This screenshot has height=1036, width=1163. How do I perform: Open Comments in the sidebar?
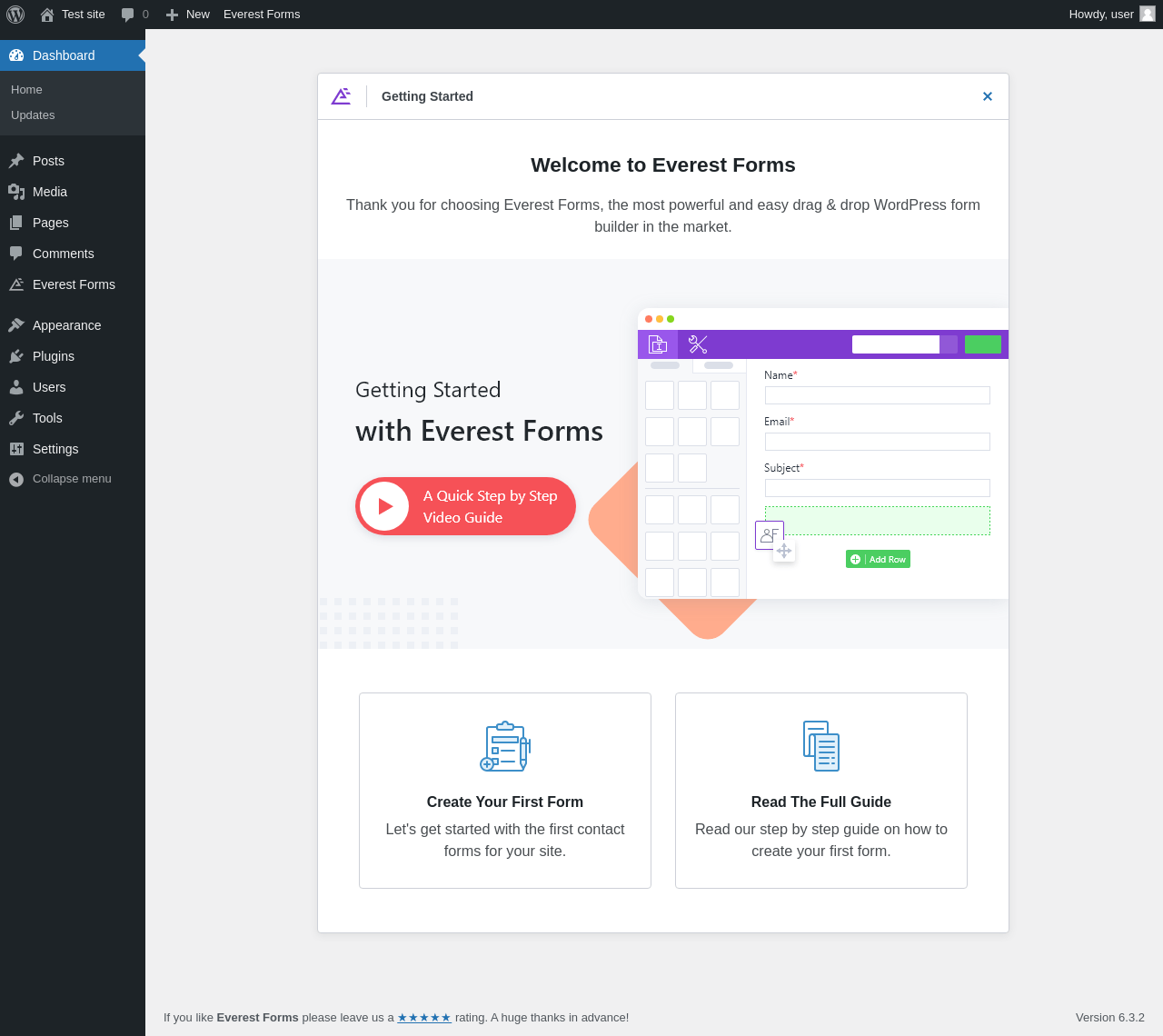pos(73,254)
